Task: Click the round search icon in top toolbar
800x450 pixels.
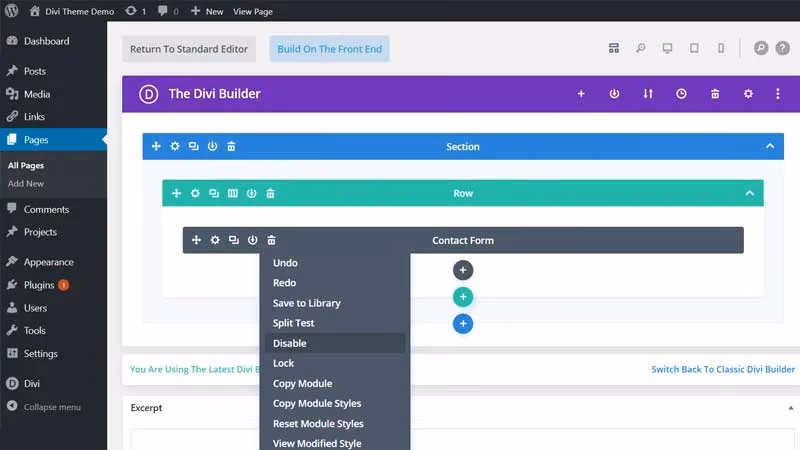Action: pos(761,48)
